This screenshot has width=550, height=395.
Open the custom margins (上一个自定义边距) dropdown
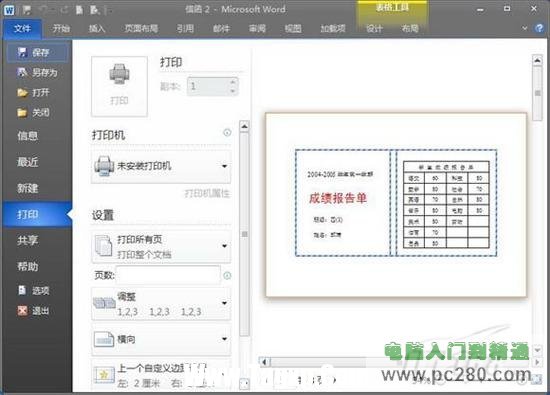[161, 375]
